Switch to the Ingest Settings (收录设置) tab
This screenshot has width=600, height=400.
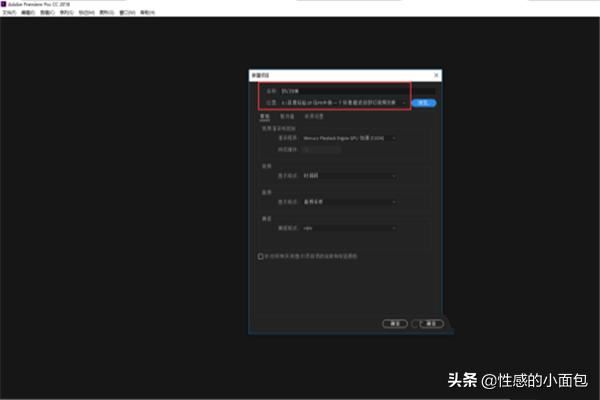coord(314,116)
